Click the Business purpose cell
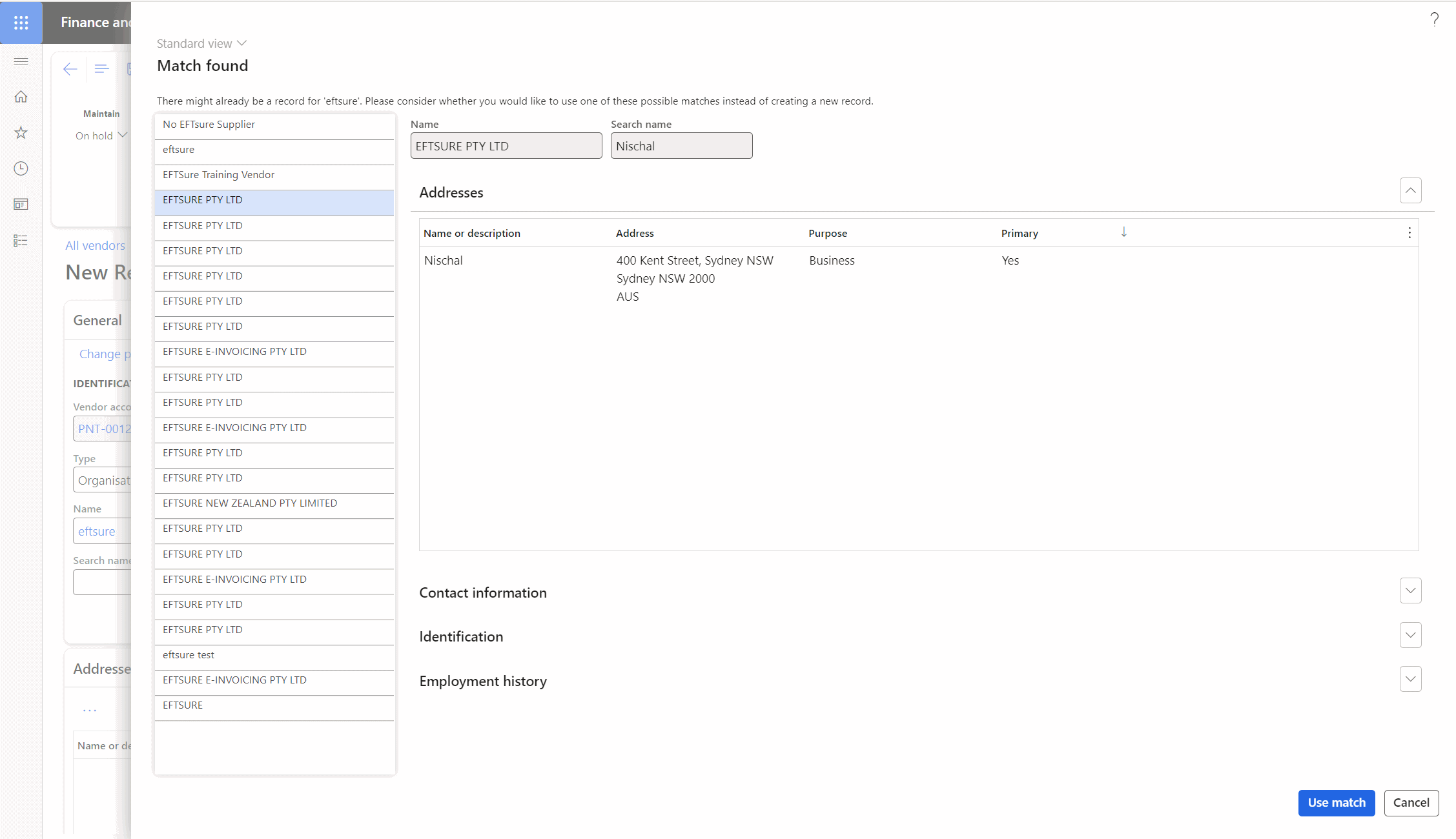1456x839 pixels. coord(832,261)
